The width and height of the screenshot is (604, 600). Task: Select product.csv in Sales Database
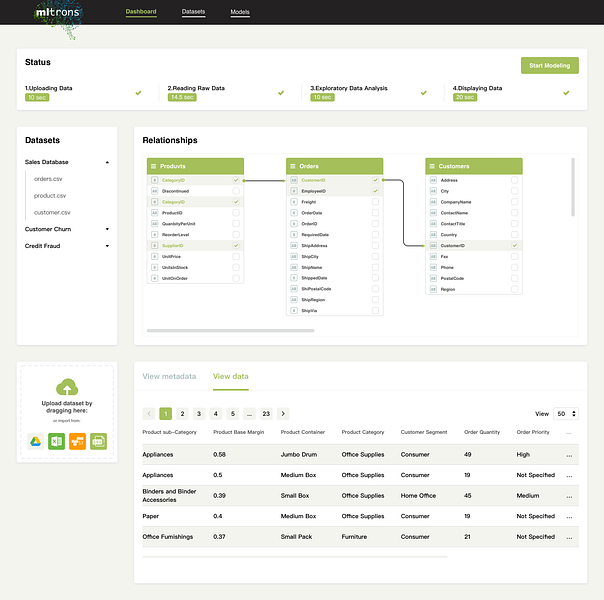point(50,196)
